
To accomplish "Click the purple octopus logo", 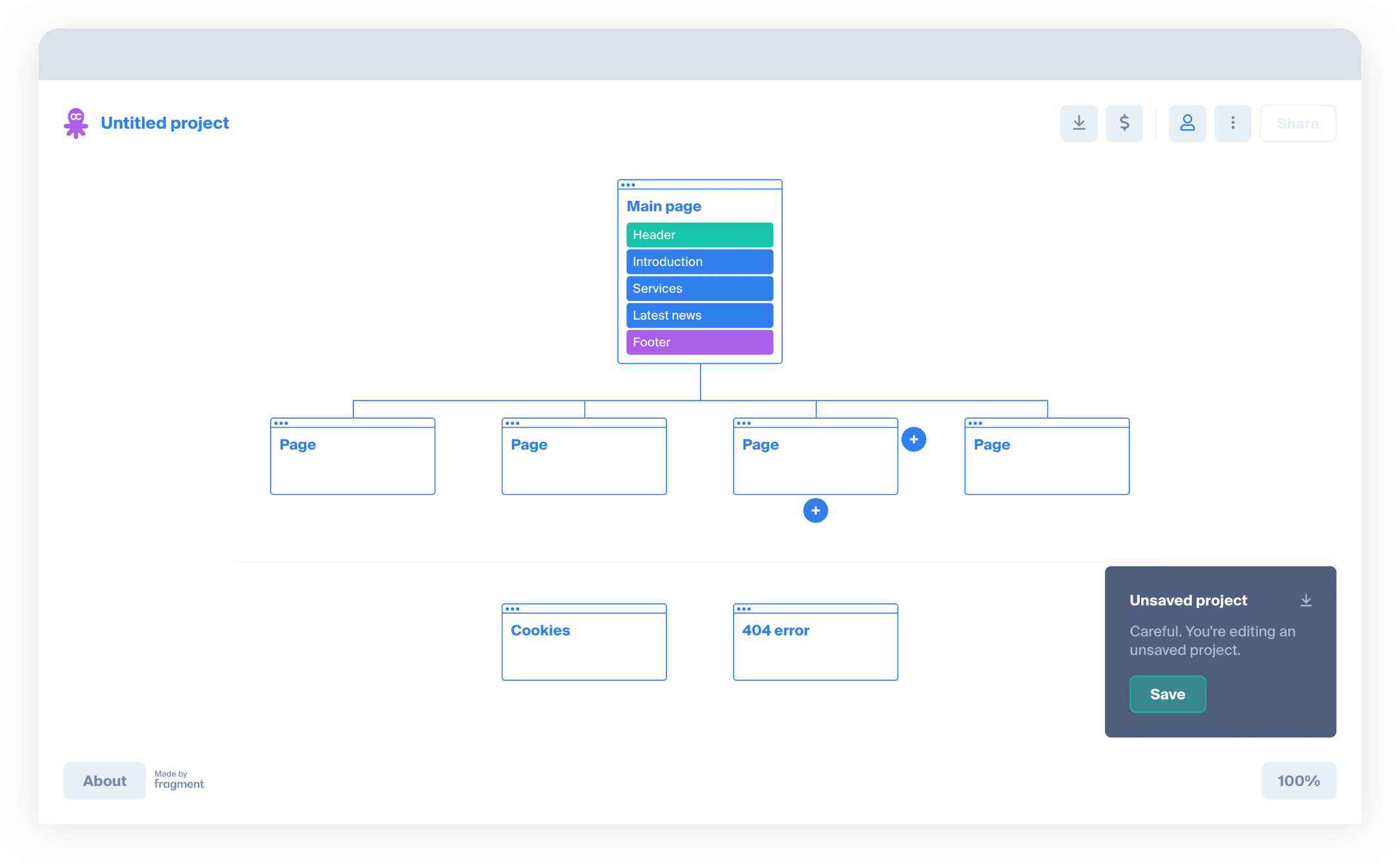I will pos(76,123).
